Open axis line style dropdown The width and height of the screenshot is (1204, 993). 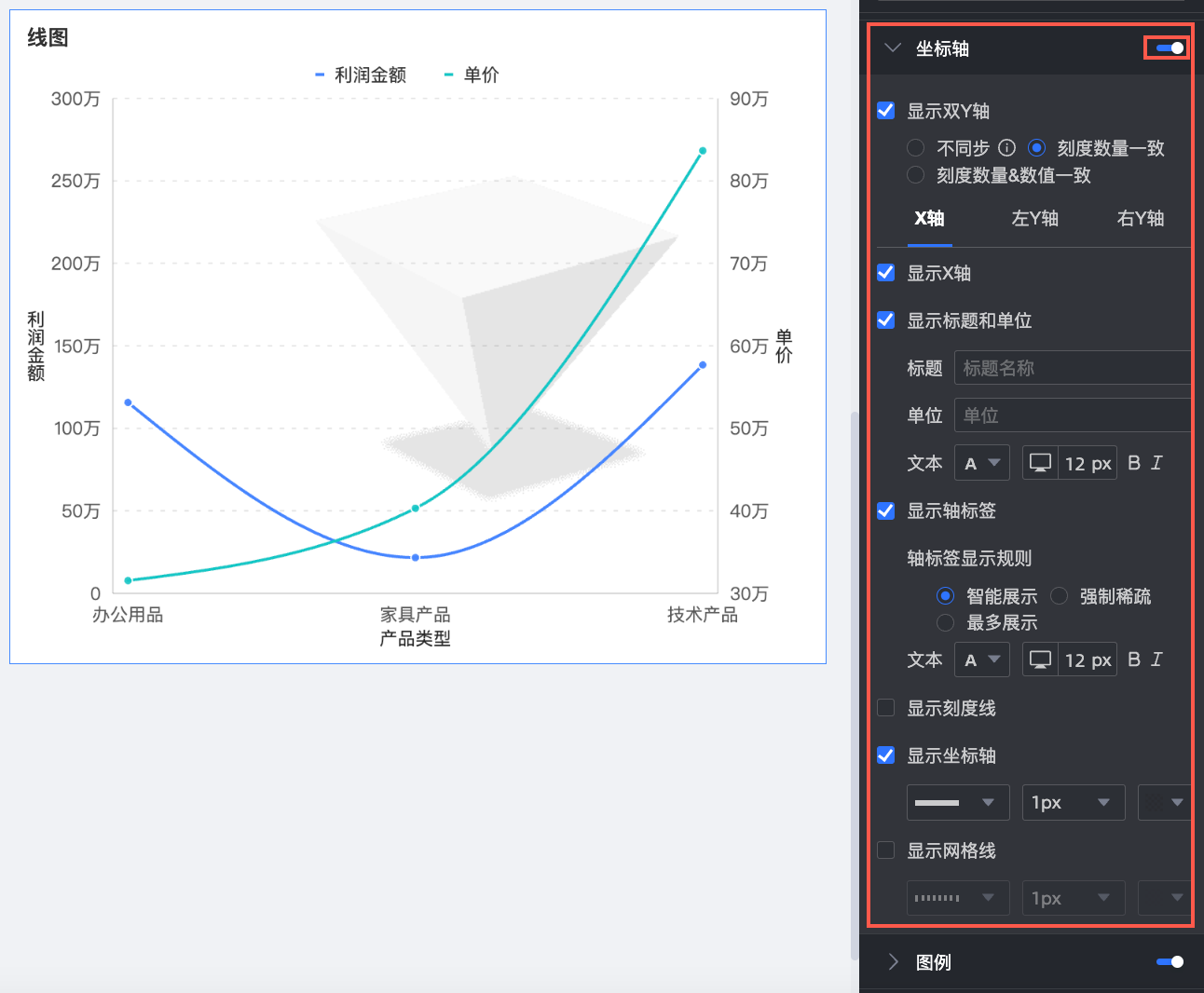(958, 802)
